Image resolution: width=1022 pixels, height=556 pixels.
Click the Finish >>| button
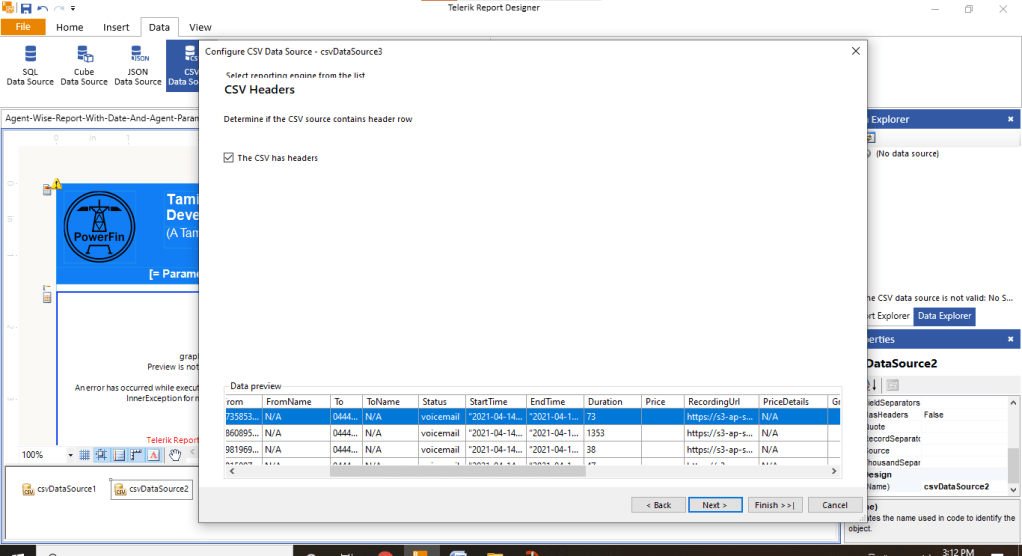tap(775, 505)
